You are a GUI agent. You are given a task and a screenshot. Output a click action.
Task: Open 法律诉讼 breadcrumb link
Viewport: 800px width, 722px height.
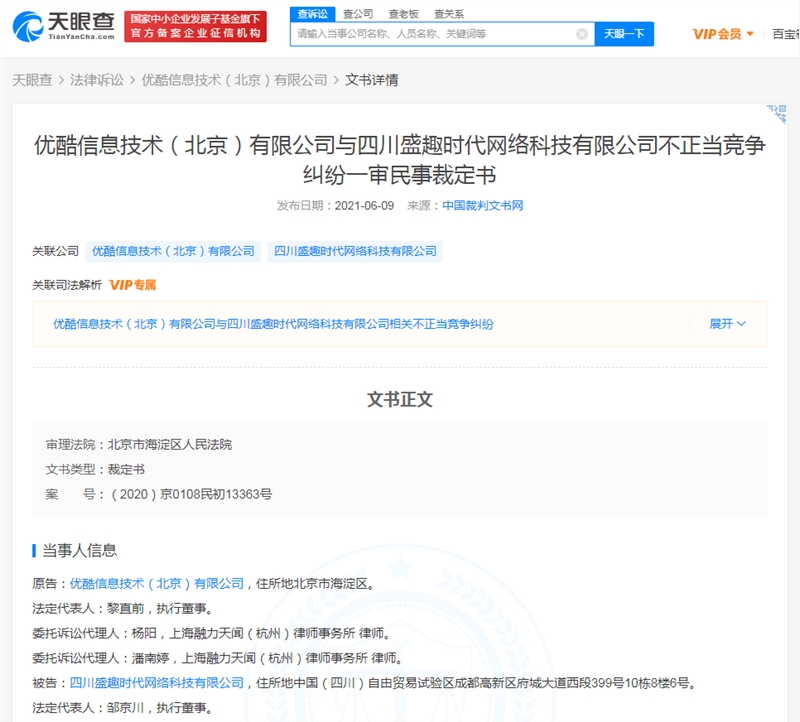[97, 80]
